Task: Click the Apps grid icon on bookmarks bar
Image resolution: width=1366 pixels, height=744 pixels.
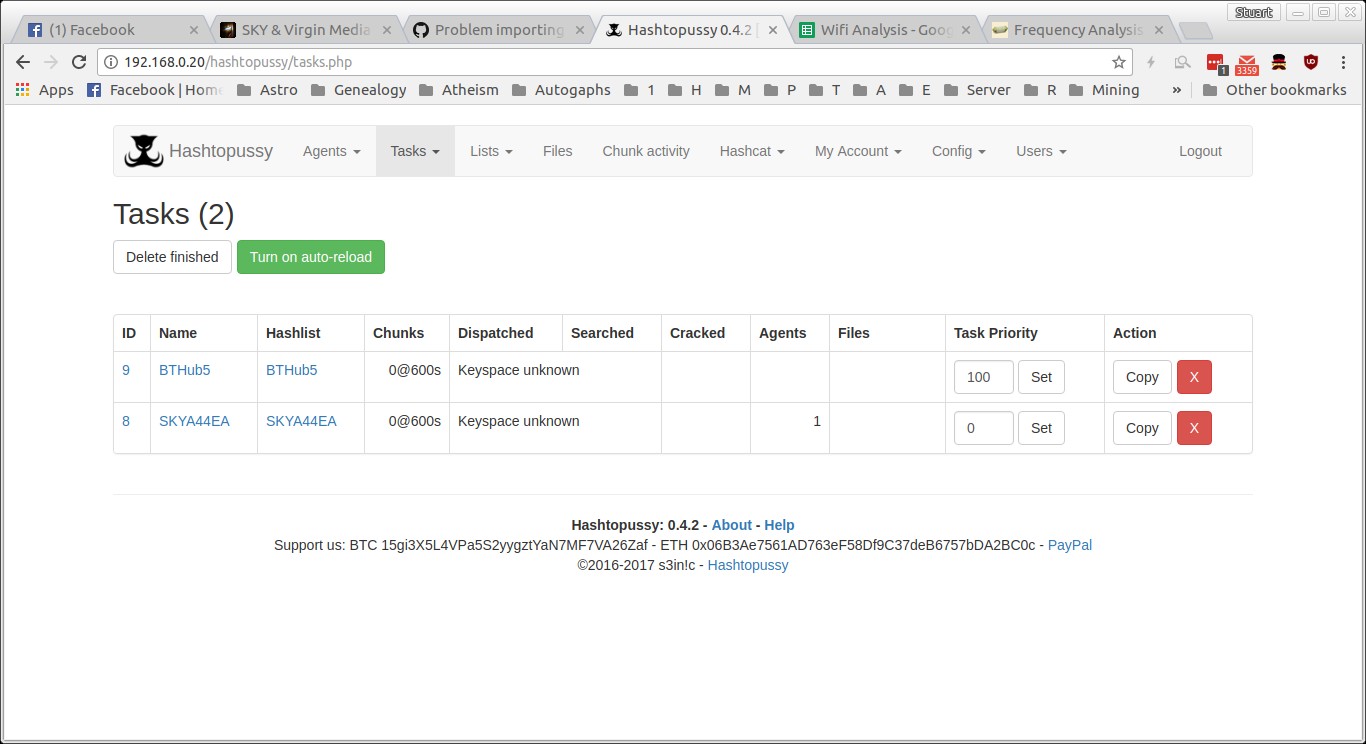Action: click(21, 89)
